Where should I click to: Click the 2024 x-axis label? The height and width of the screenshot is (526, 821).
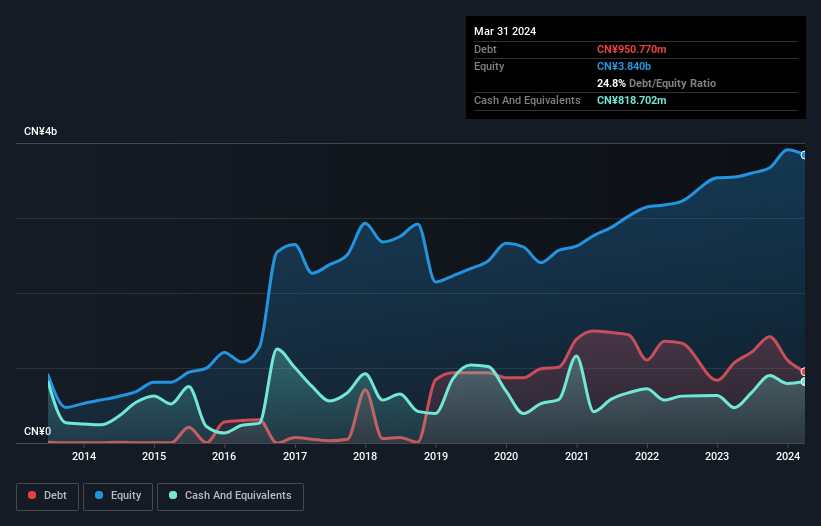coord(788,456)
